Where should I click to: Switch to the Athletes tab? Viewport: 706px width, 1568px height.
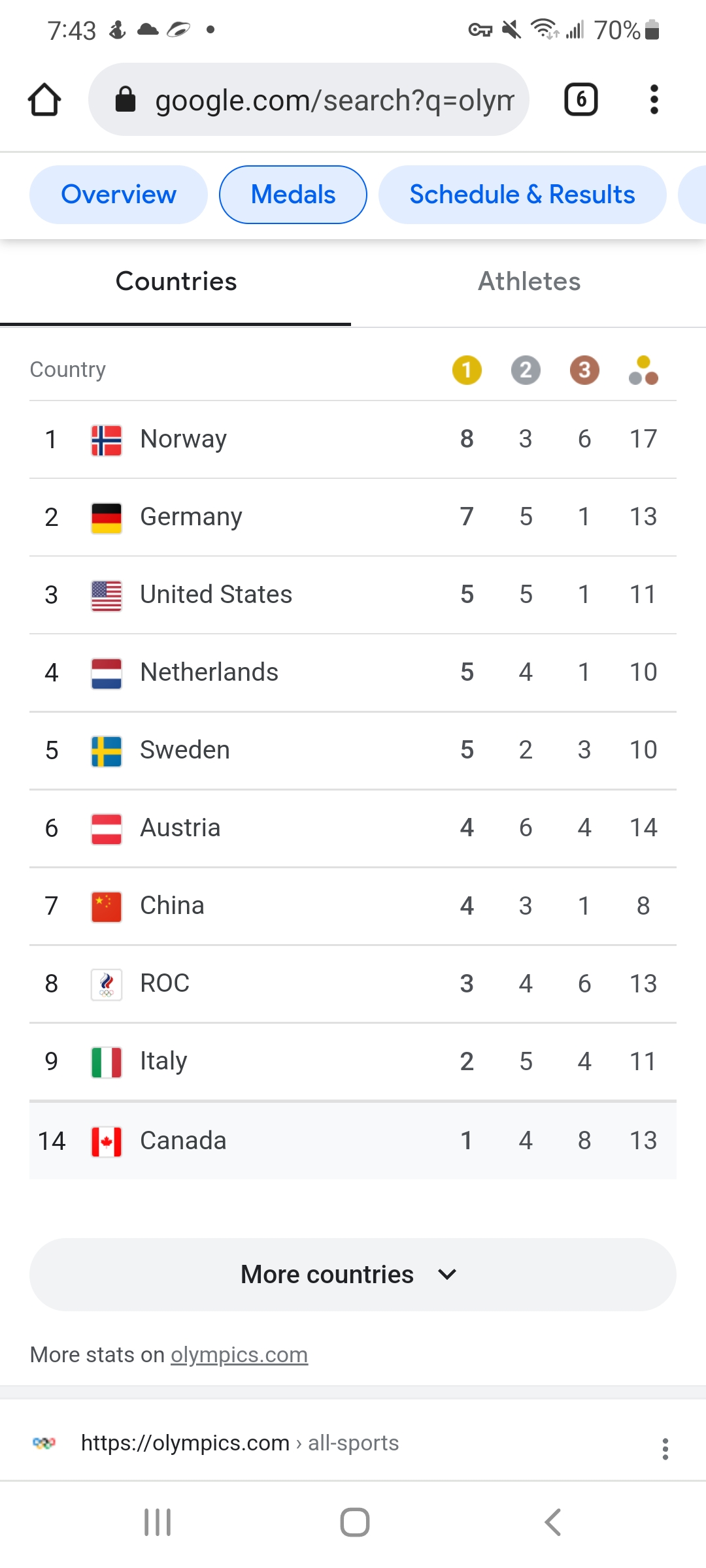pyautogui.click(x=529, y=282)
